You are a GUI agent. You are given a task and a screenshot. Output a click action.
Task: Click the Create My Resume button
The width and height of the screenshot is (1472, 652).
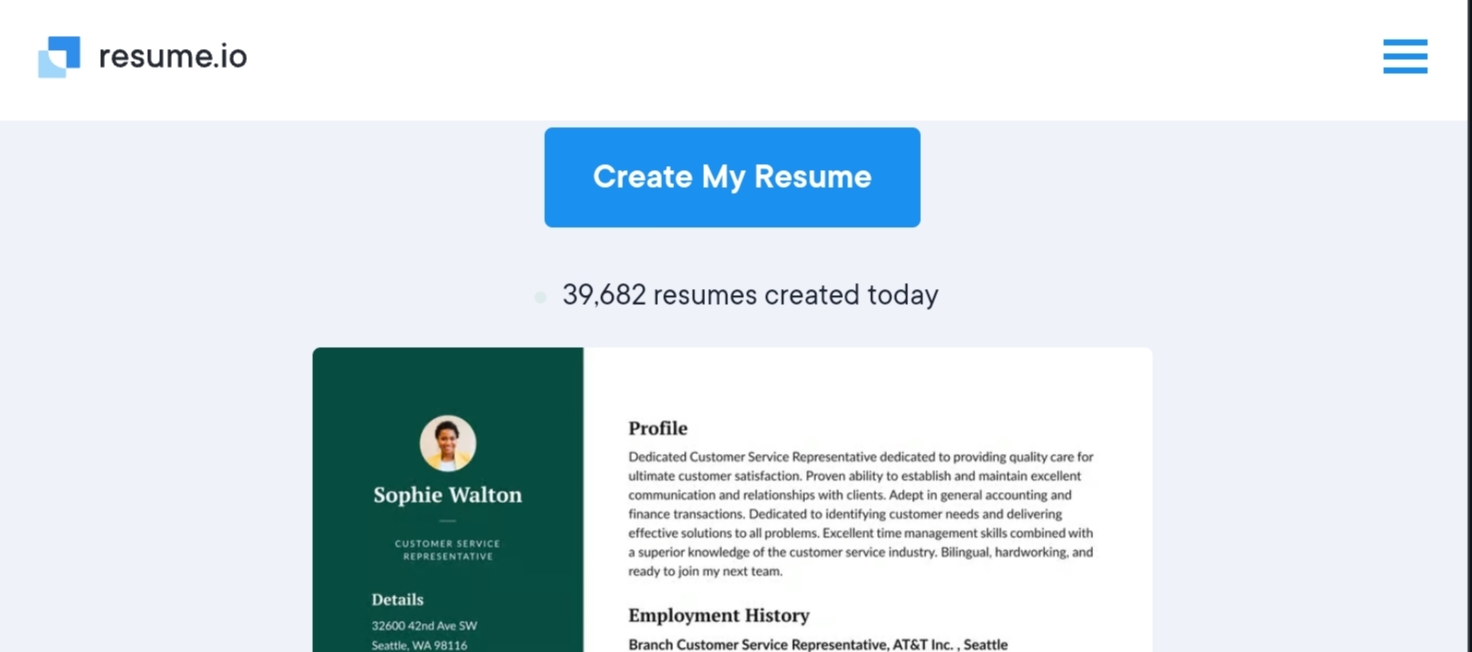pyautogui.click(x=732, y=177)
